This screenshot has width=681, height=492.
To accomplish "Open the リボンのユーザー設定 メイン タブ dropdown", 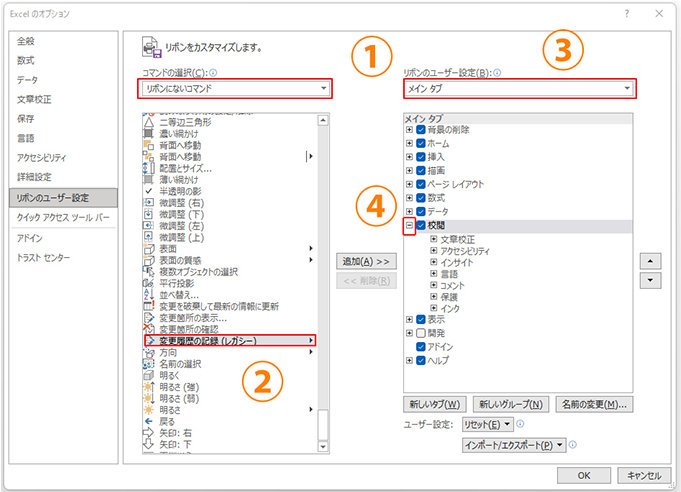I will tap(519, 89).
